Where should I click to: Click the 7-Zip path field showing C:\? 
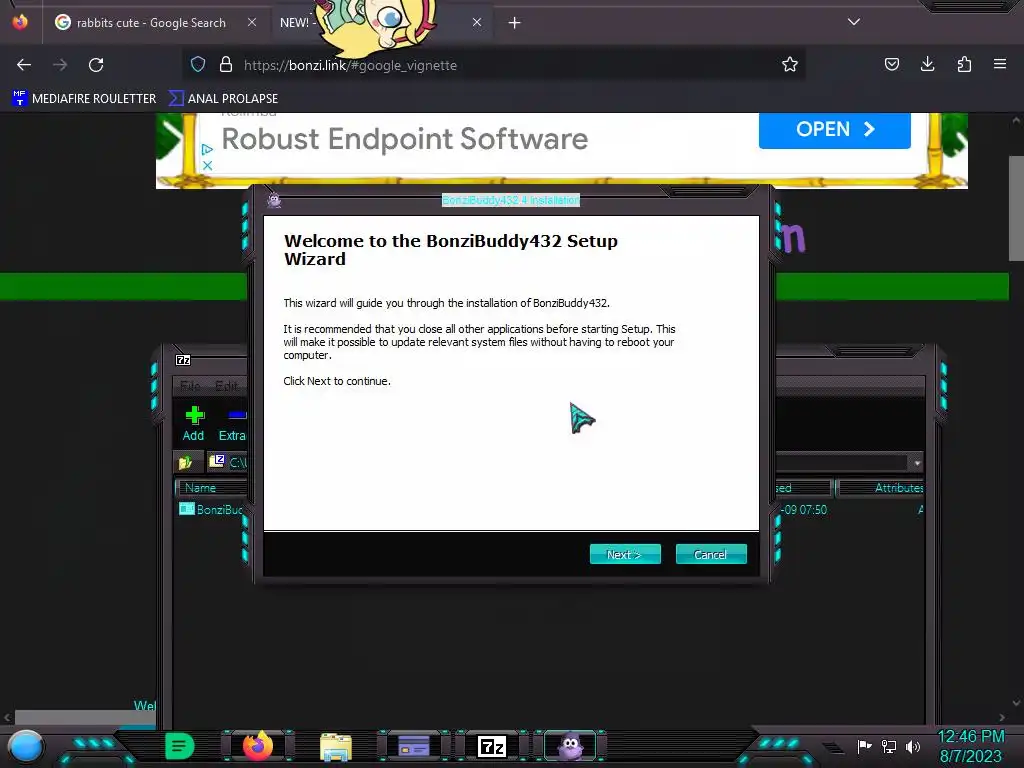click(x=228, y=462)
